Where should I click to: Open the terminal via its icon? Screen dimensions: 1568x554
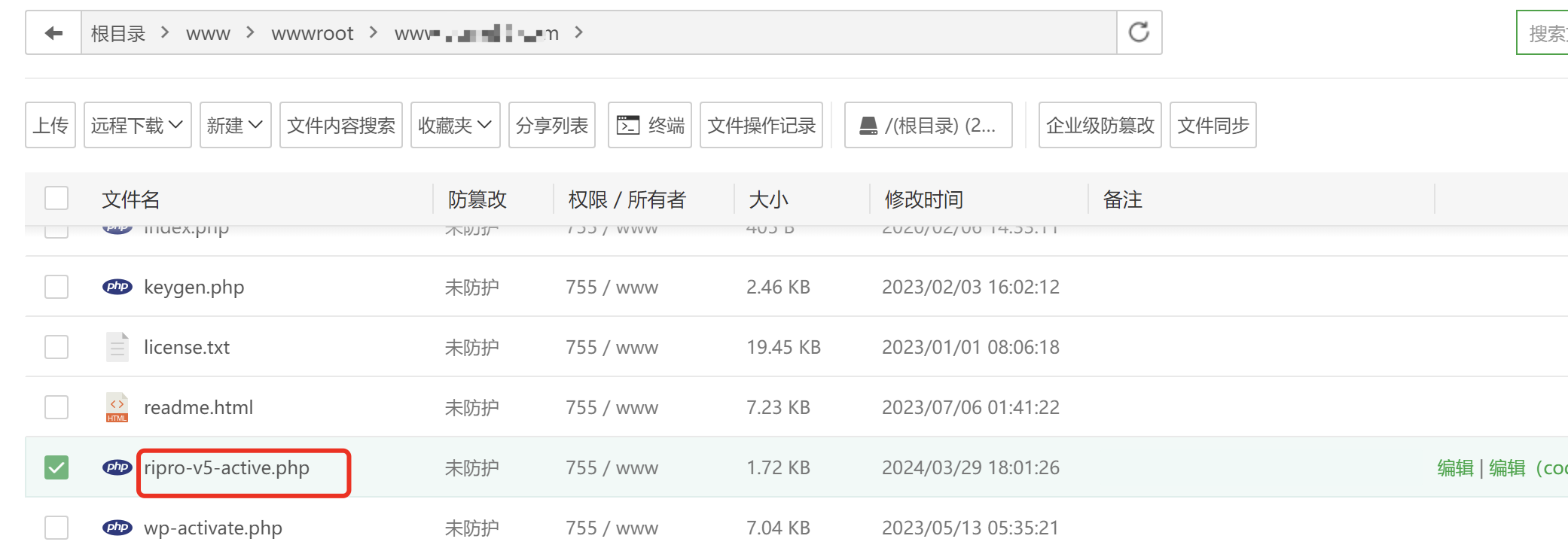(x=627, y=125)
